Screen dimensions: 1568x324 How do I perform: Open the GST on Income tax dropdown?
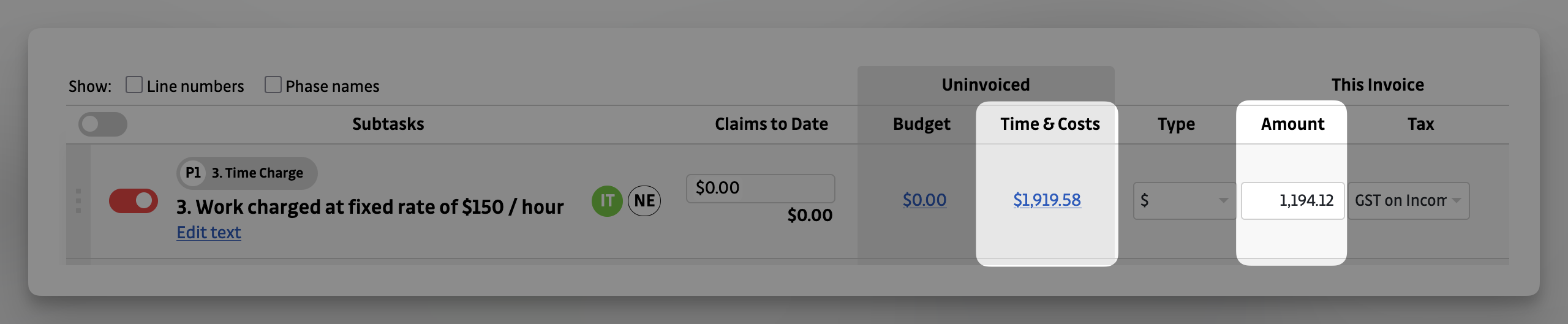[1408, 201]
